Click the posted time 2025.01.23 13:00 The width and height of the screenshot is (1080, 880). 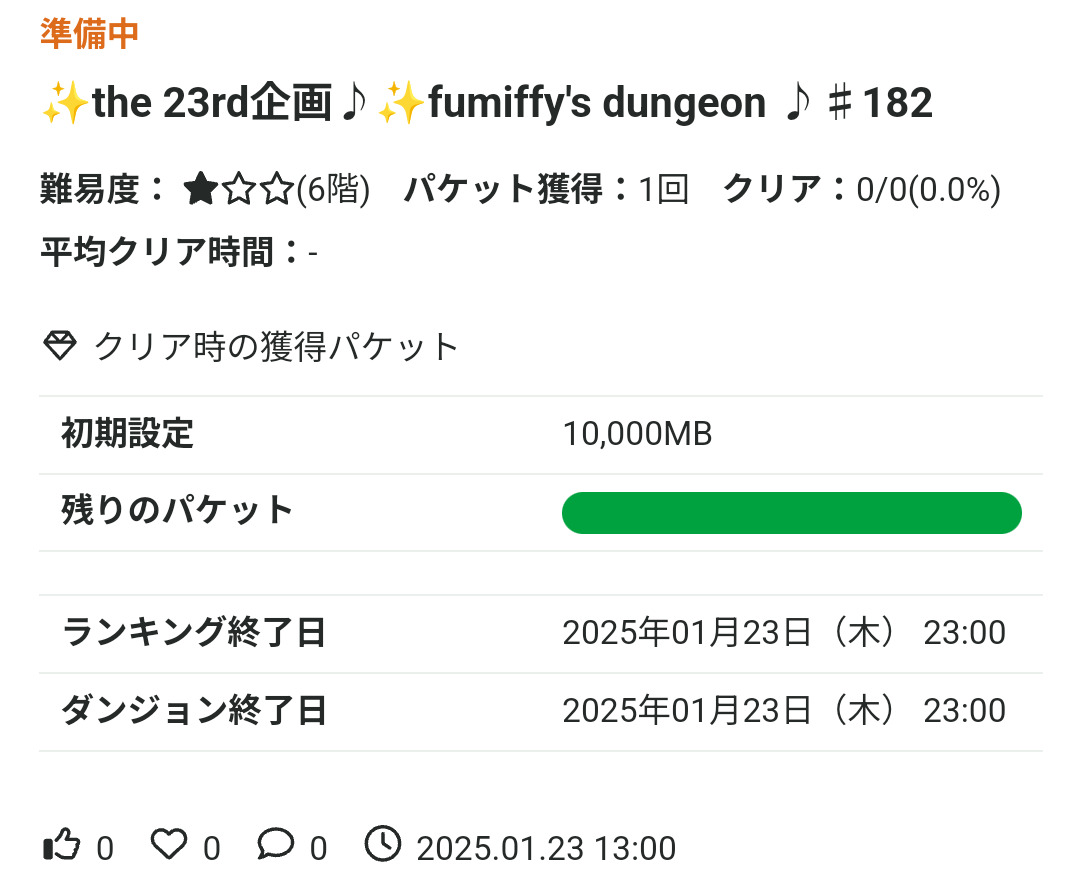click(x=546, y=849)
